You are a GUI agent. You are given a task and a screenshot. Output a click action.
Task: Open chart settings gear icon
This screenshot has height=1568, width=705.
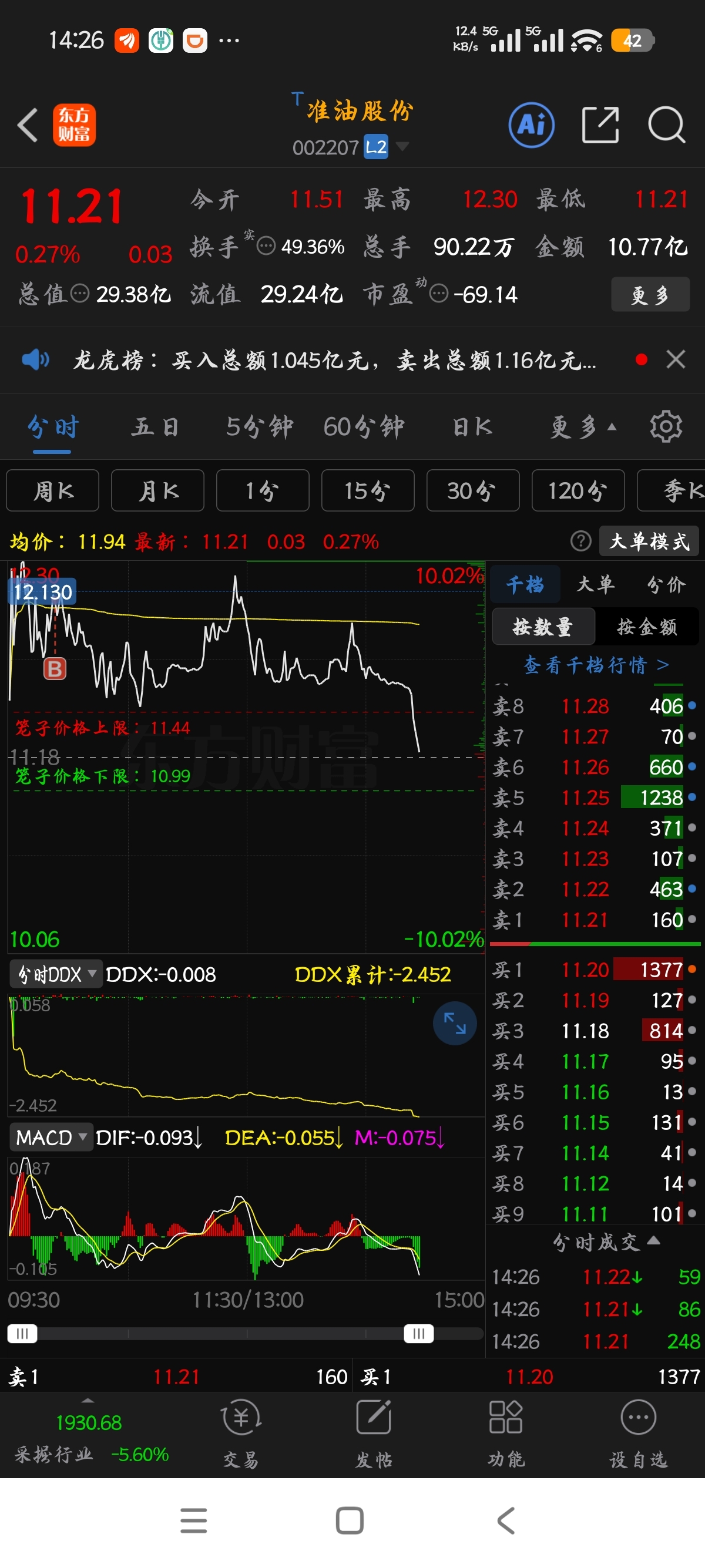[666, 427]
